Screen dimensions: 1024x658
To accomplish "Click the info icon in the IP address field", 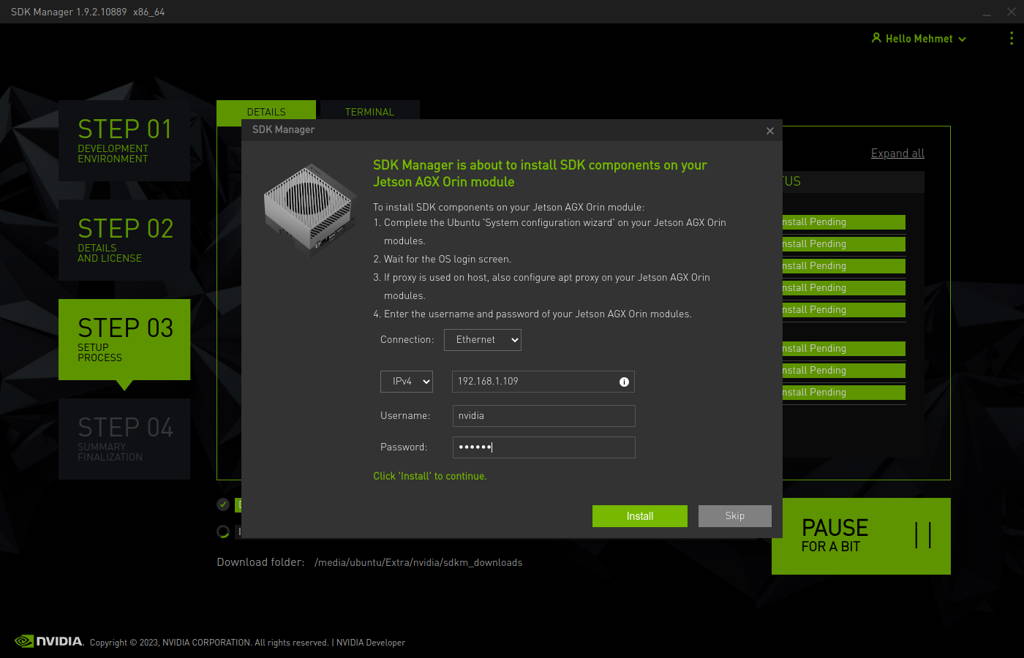I will coord(624,382).
